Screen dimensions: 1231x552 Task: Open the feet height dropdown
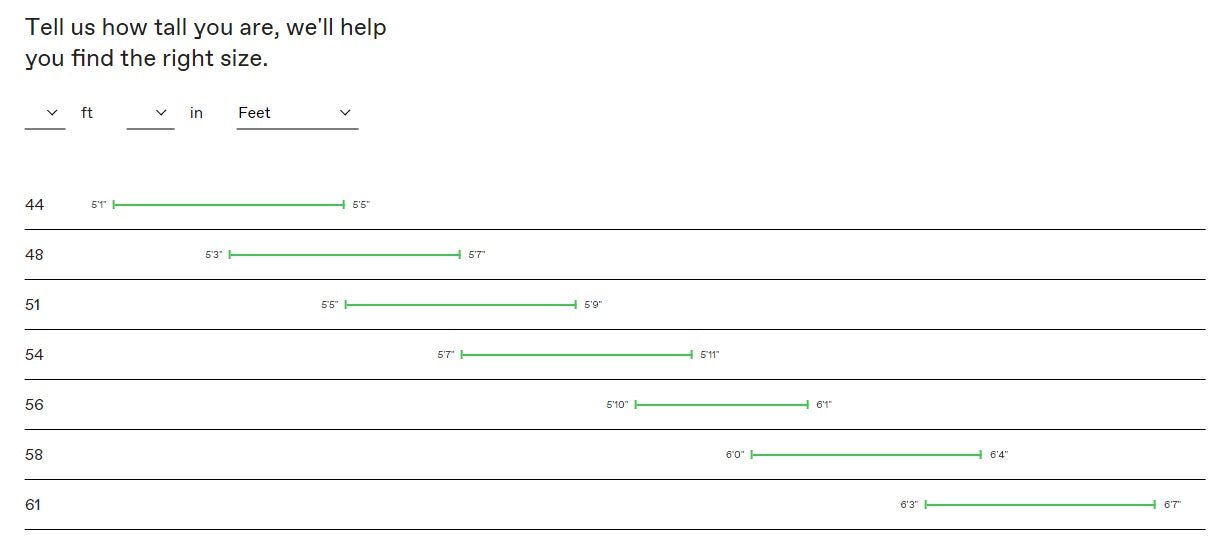point(45,113)
